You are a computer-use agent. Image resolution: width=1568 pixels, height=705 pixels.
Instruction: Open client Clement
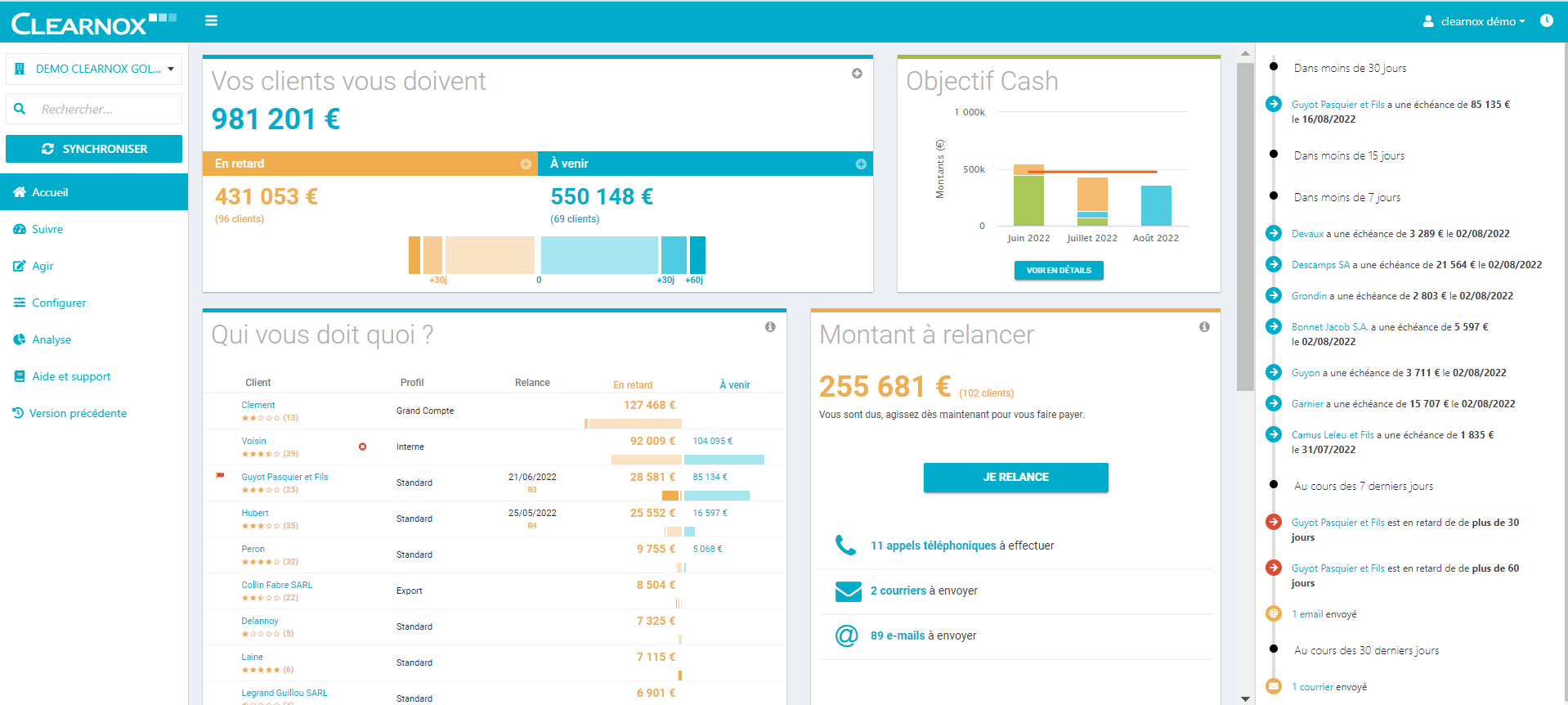click(258, 405)
